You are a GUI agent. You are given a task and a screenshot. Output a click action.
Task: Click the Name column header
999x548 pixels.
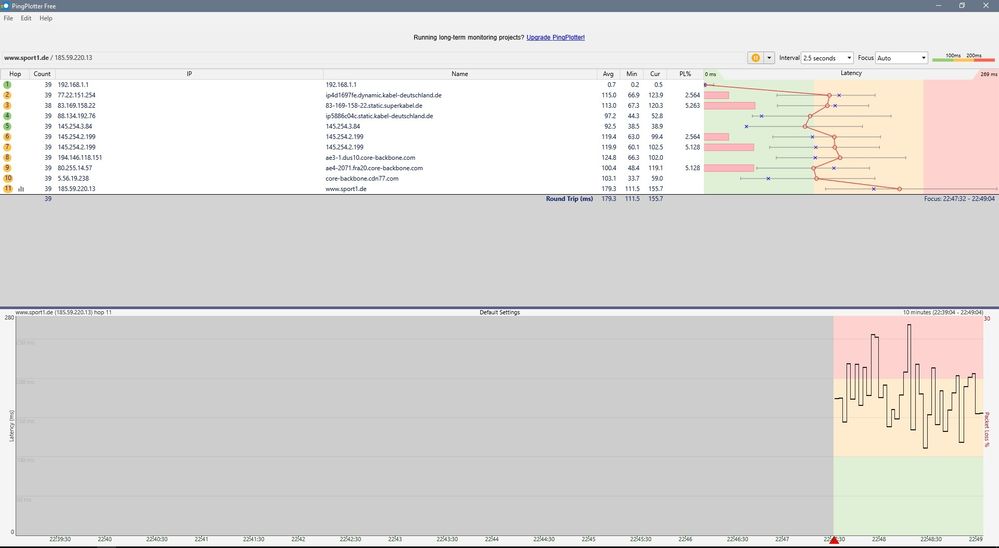click(x=460, y=74)
